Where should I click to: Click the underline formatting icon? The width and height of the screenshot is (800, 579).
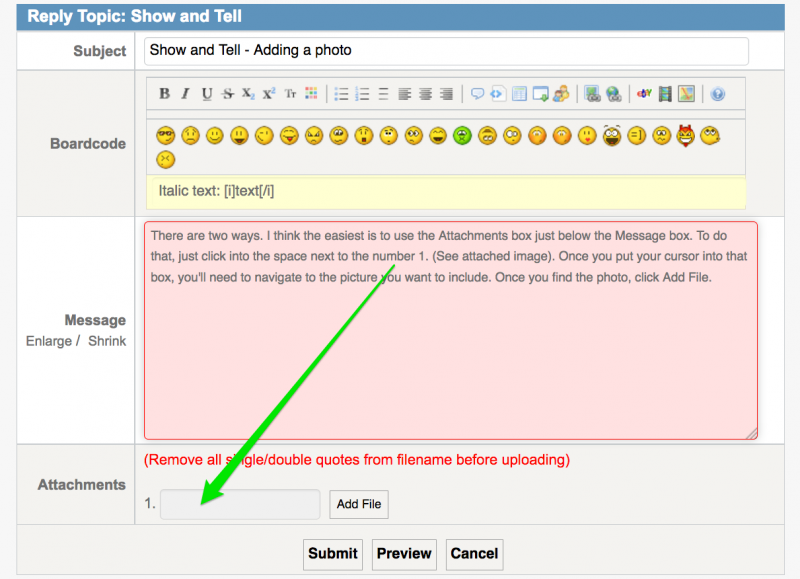point(207,94)
